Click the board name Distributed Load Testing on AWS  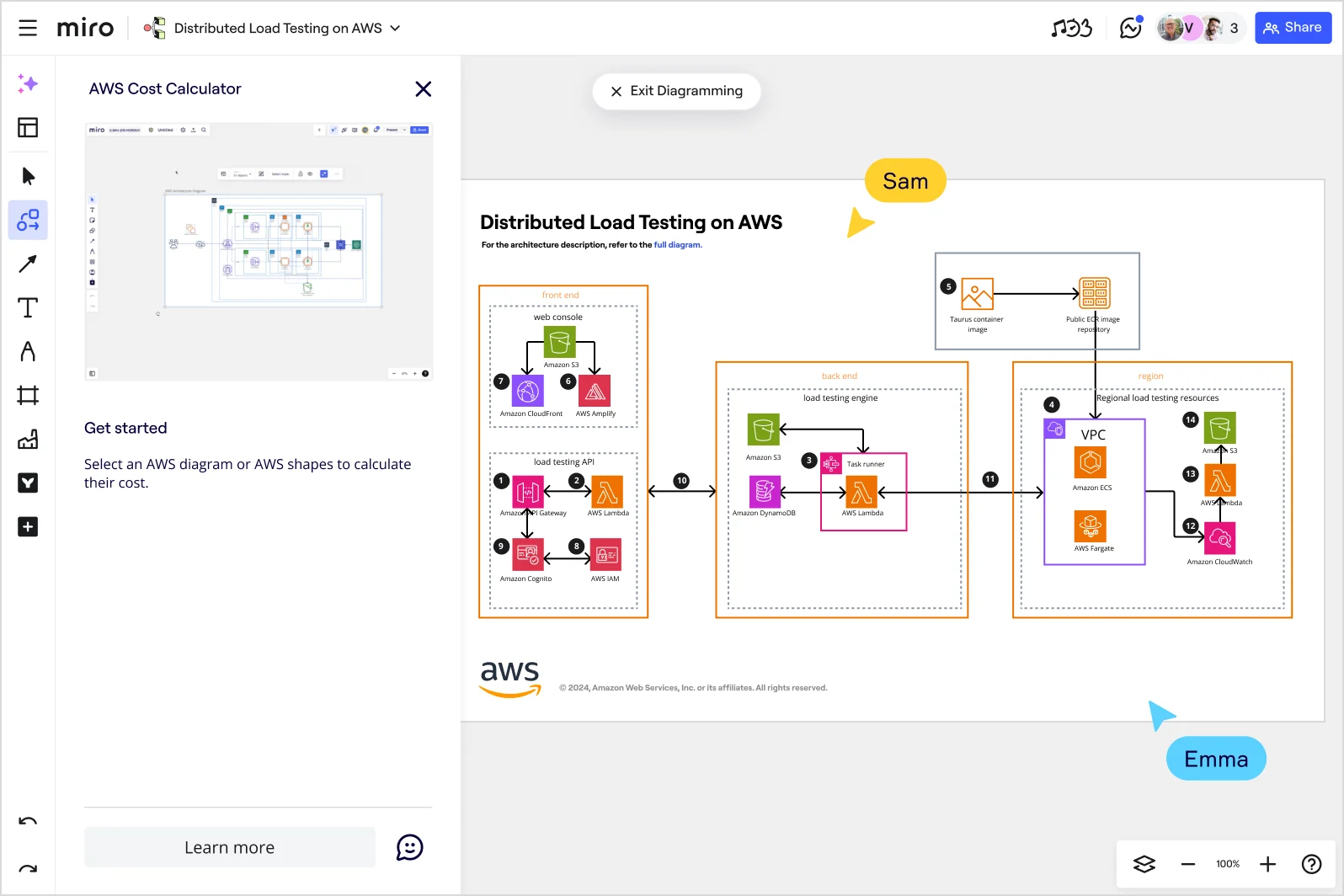pyautogui.click(x=278, y=28)
